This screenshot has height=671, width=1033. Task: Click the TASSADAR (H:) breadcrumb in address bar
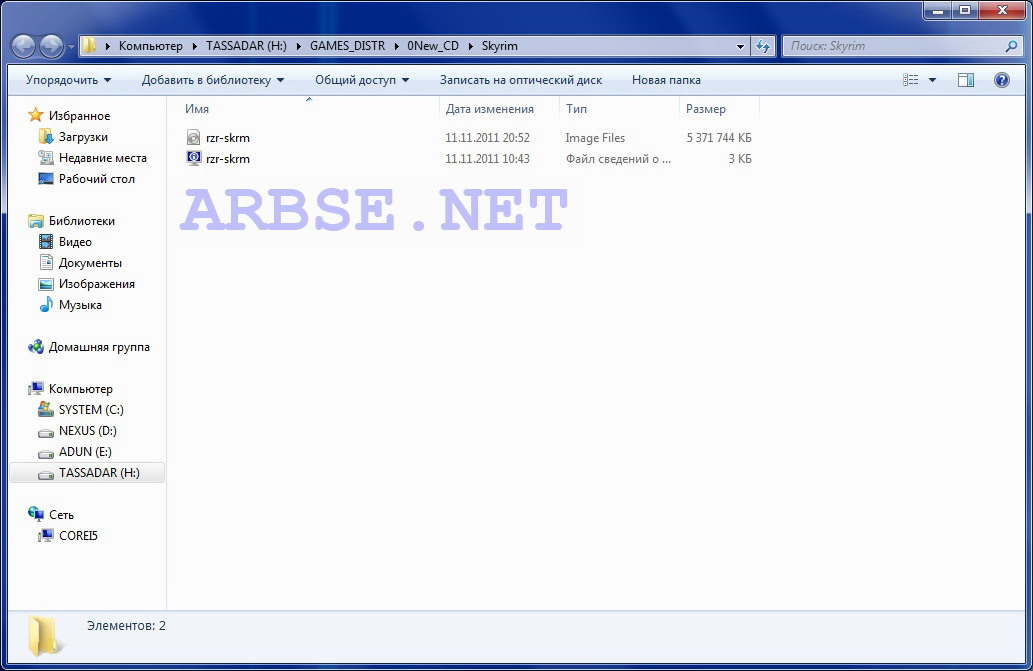click(246, 46)
